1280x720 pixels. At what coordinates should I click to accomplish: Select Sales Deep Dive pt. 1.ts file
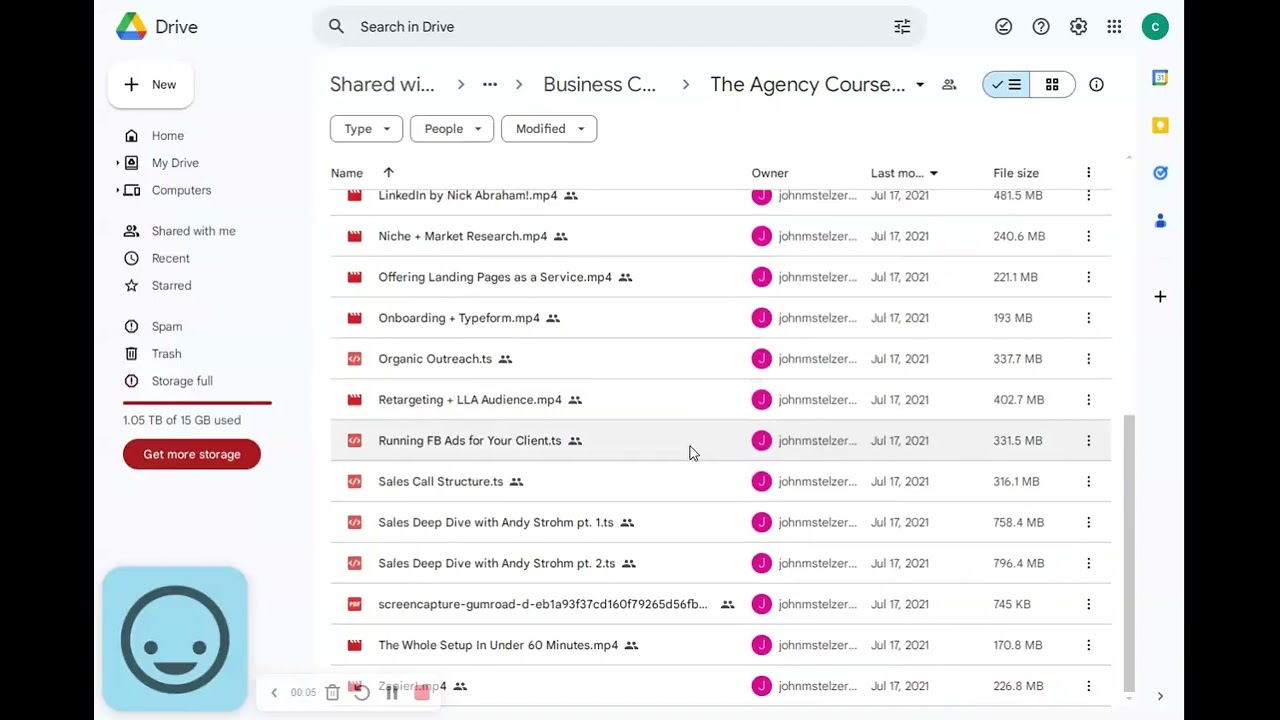pyautogui.click(x=720, y=522)
